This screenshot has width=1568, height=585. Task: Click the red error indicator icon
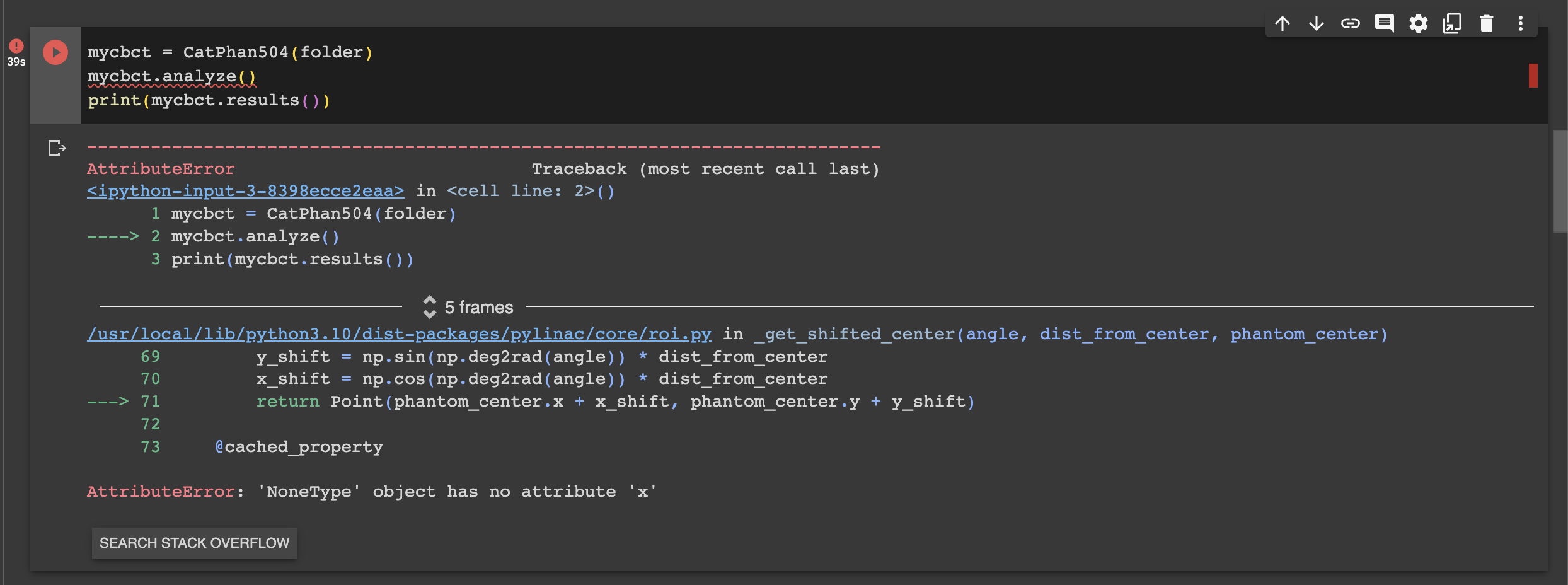16,45
